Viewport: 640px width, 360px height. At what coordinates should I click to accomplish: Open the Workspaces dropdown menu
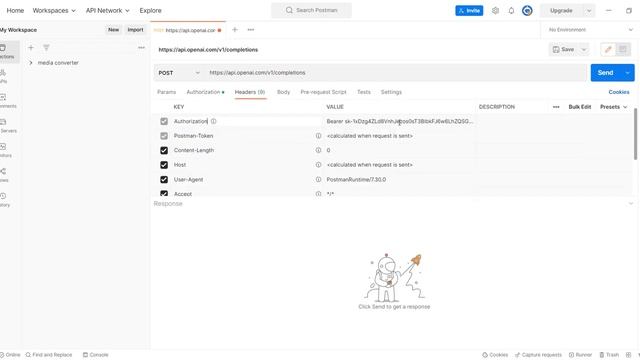pos(54,11)
